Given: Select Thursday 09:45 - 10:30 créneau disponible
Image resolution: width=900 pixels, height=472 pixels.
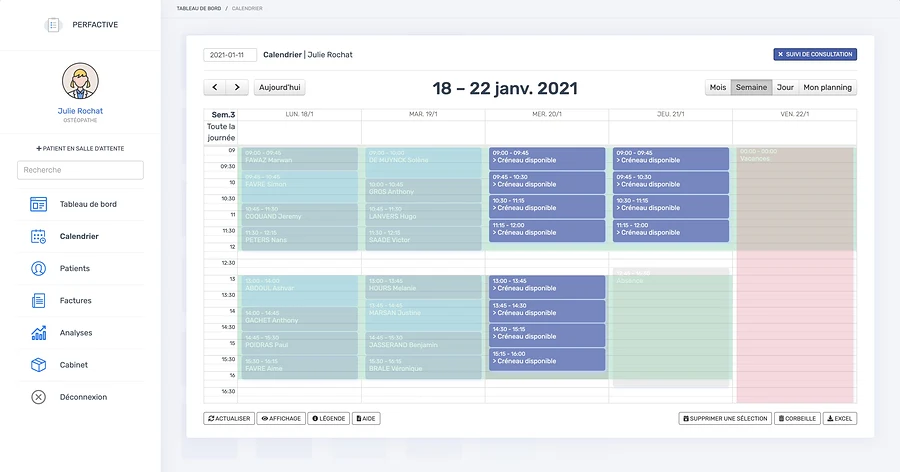Looking at the screenshot, I should click(671, 183).
